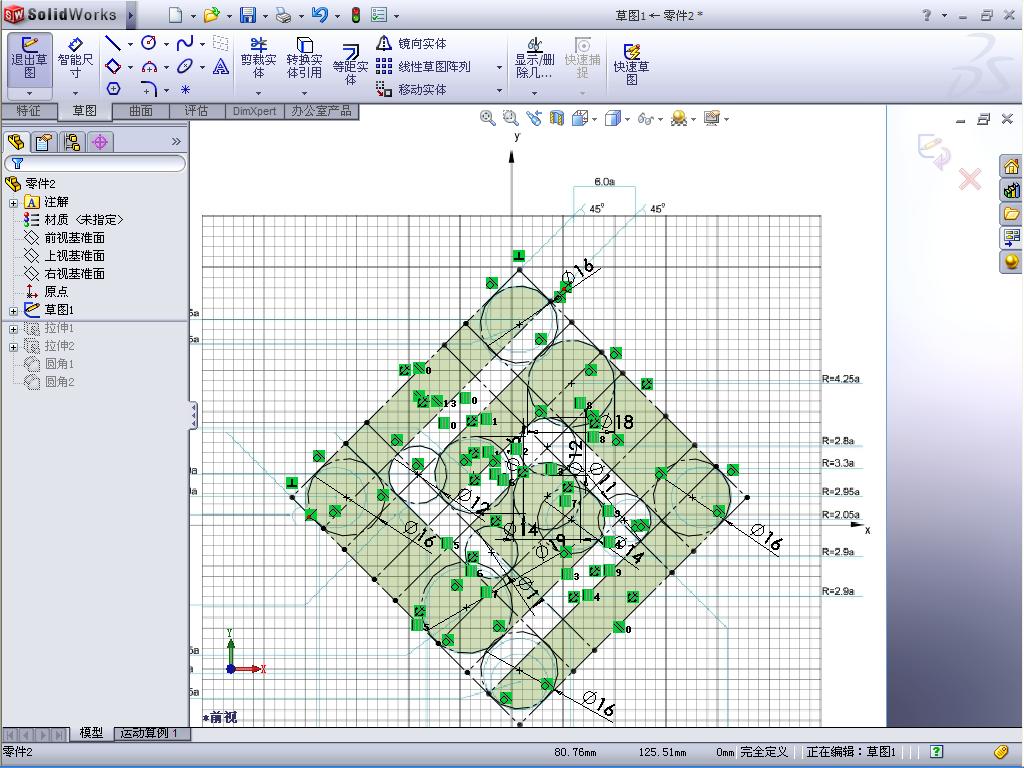Image resolution: width=1024 pixels, height=768 pixels.
Task: Click Move Entities (移动实体)
Action: click(x=411, y=89)
